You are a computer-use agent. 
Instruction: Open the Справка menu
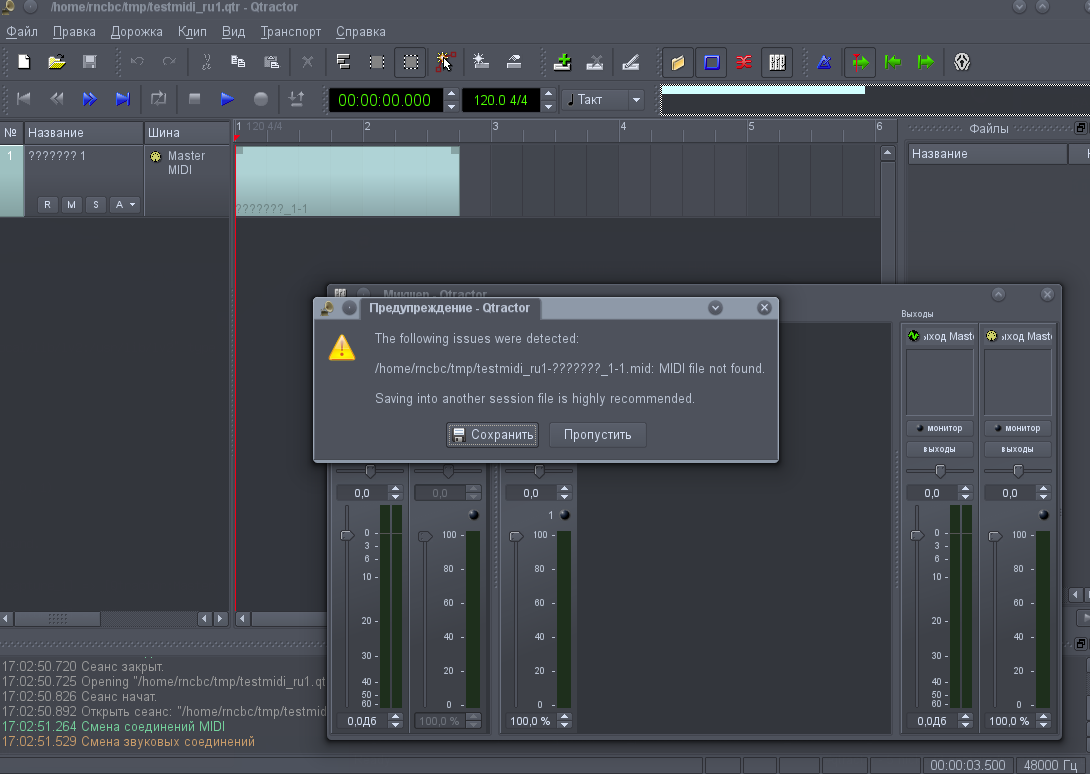[361, 32]
